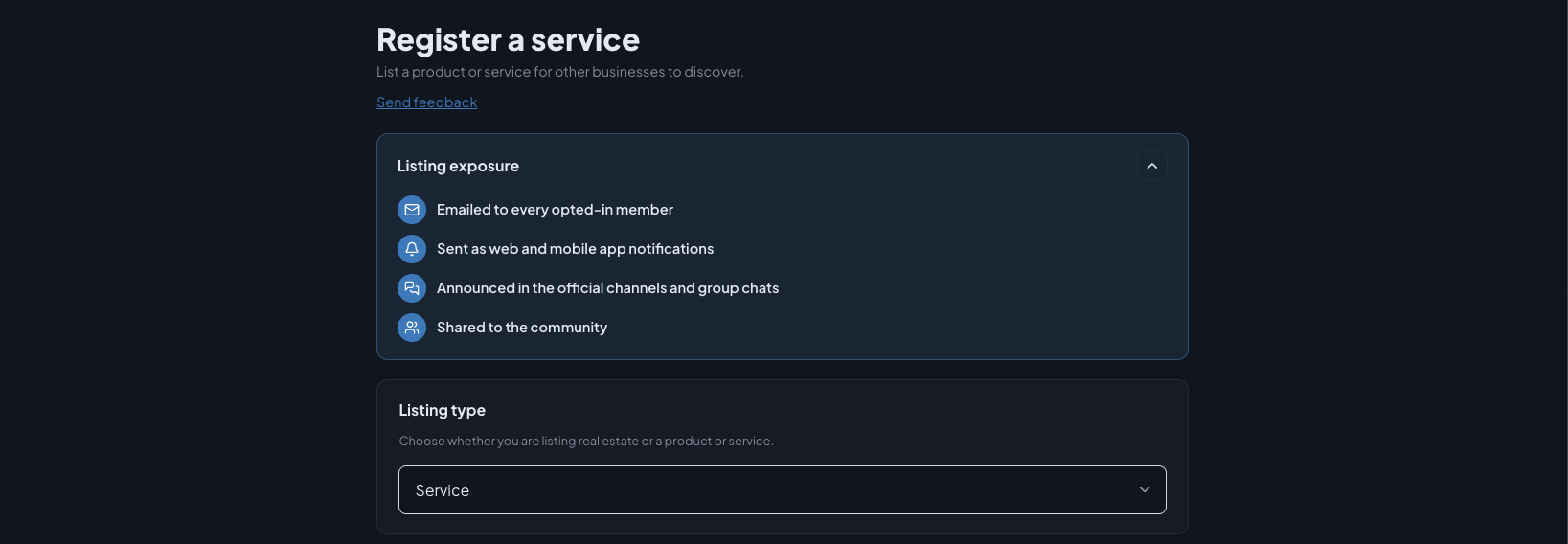
Task: Click Shared to the community text
Action: 522,328
